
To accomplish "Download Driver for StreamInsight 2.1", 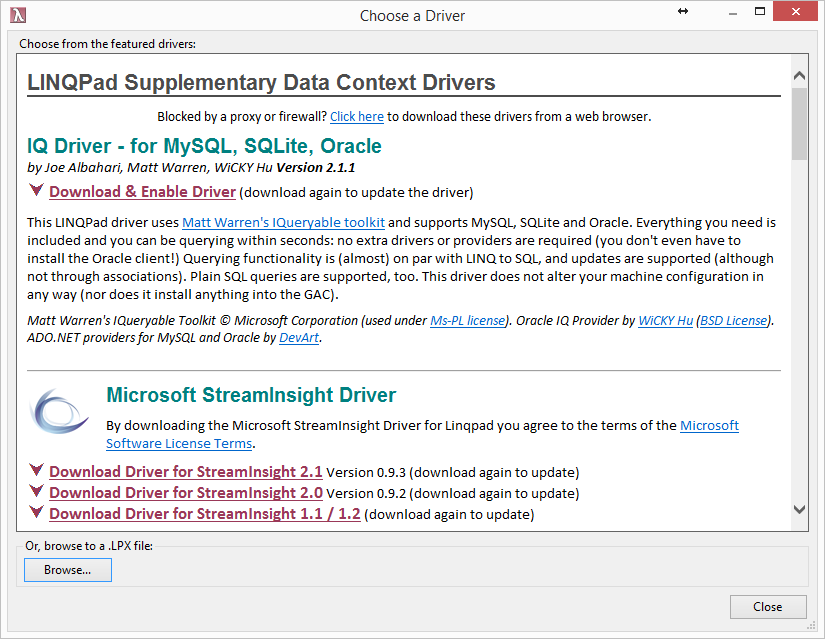I will click(186, 472).
